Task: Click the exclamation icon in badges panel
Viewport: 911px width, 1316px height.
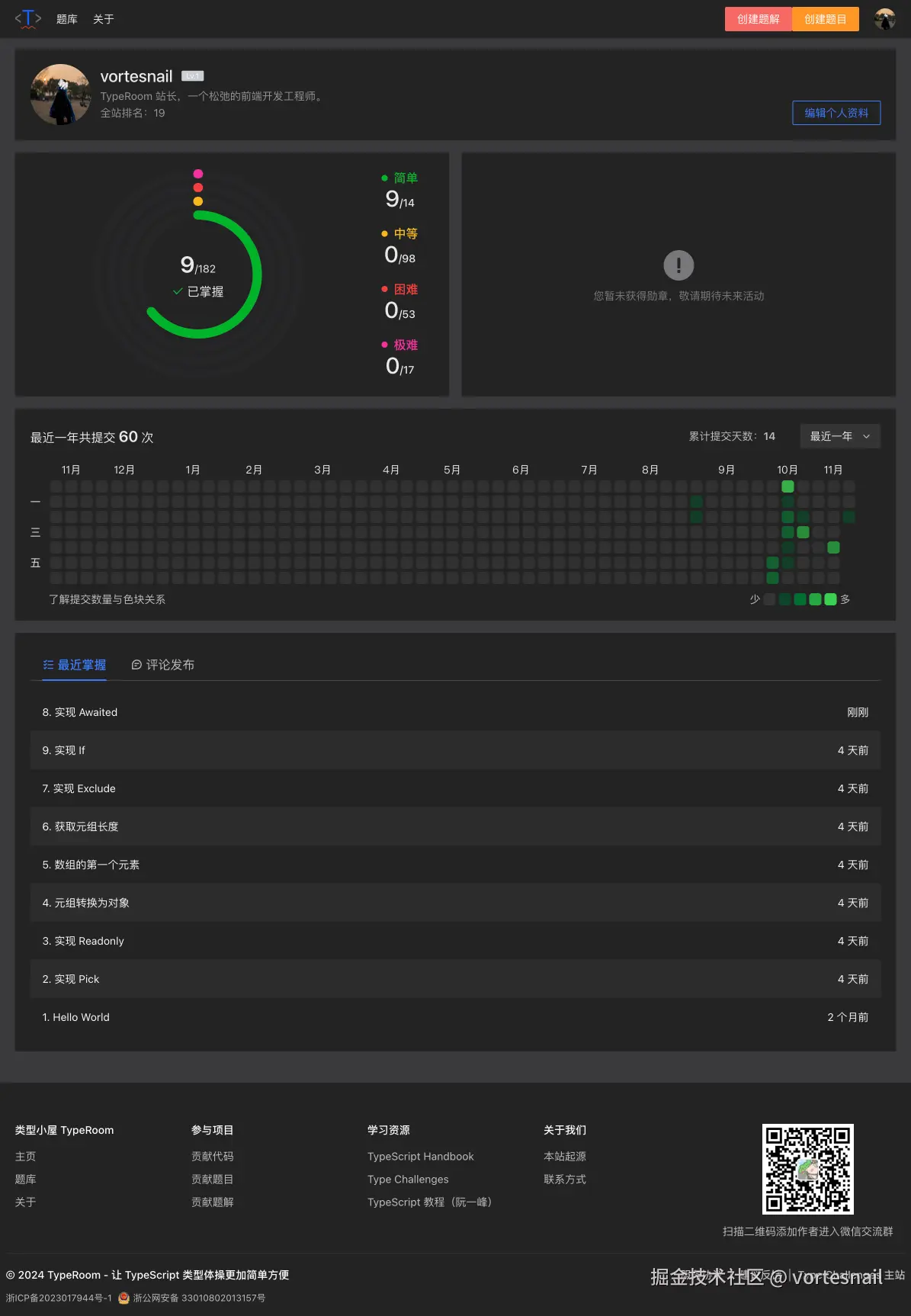Action: click(678, 265)
